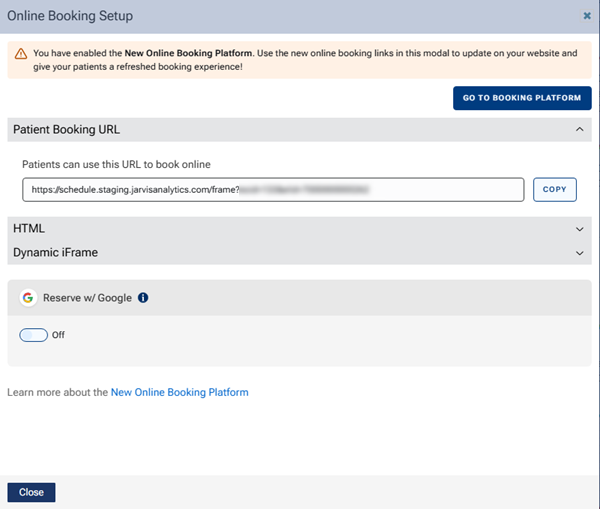This screenshot has width=600, height=509.
Task: Click the Reserve w/ Google label text
Action: [x=87, y=298]
